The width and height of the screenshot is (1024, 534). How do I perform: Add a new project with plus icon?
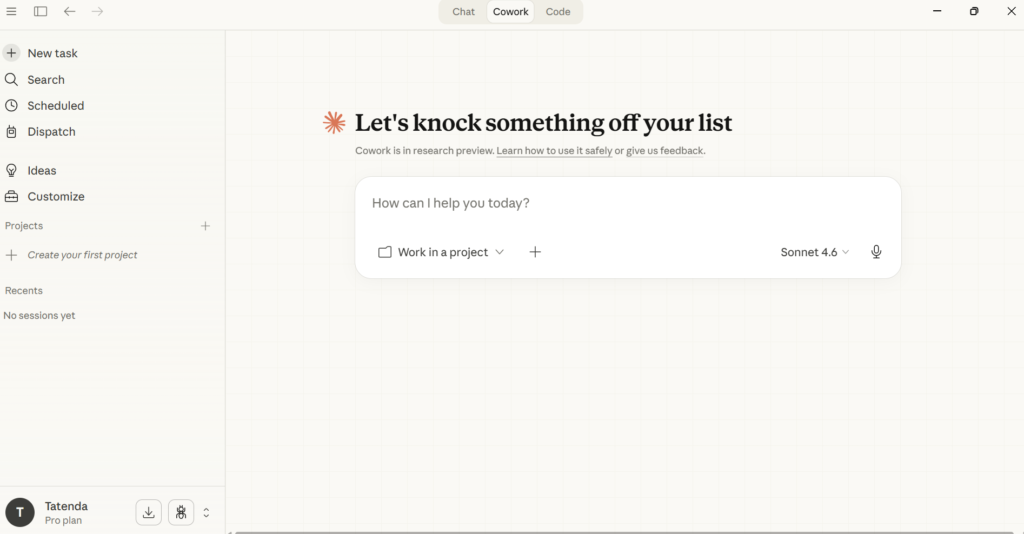(205, 226)
